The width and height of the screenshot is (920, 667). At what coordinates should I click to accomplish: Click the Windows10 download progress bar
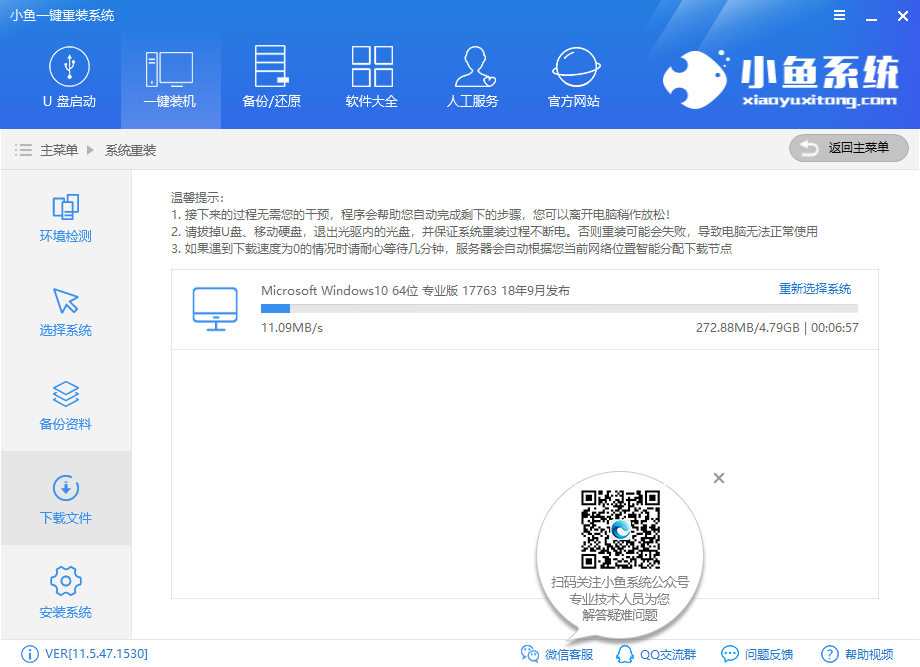point(559,310)
